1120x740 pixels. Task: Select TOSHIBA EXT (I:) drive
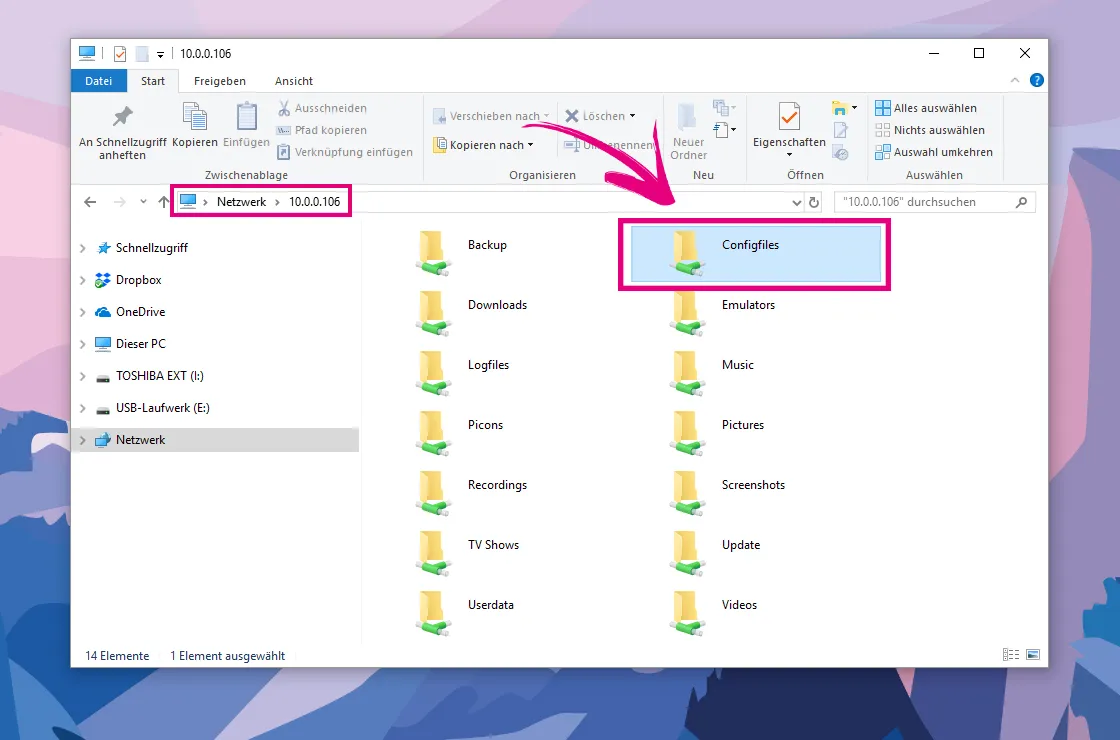coord(159,376)
